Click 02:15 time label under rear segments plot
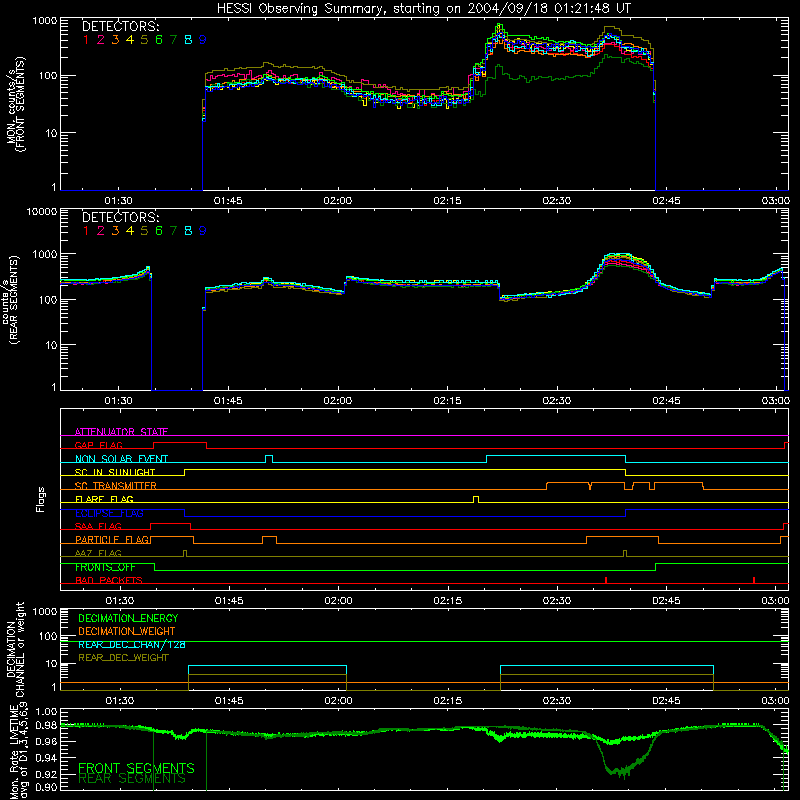 point(447,401)
